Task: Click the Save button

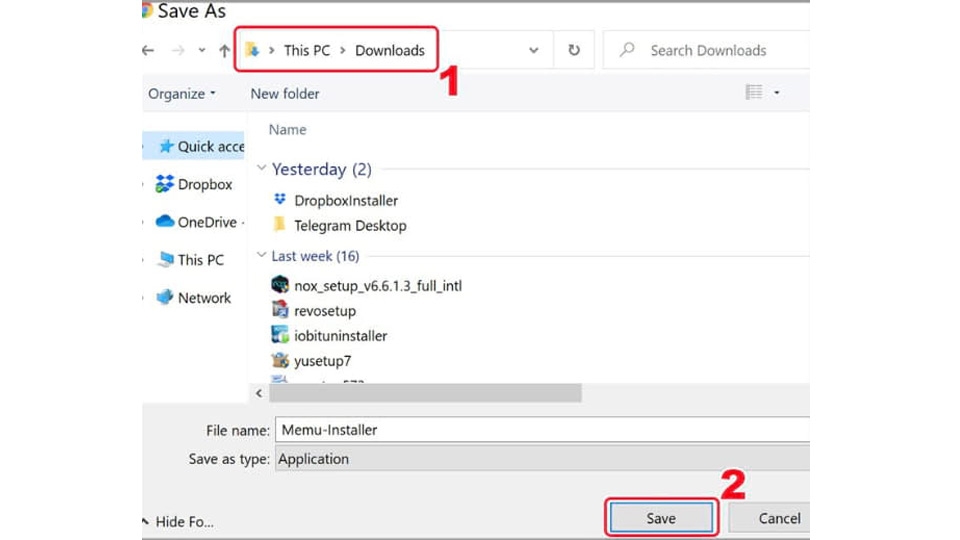Action: (x=661, y=518)
